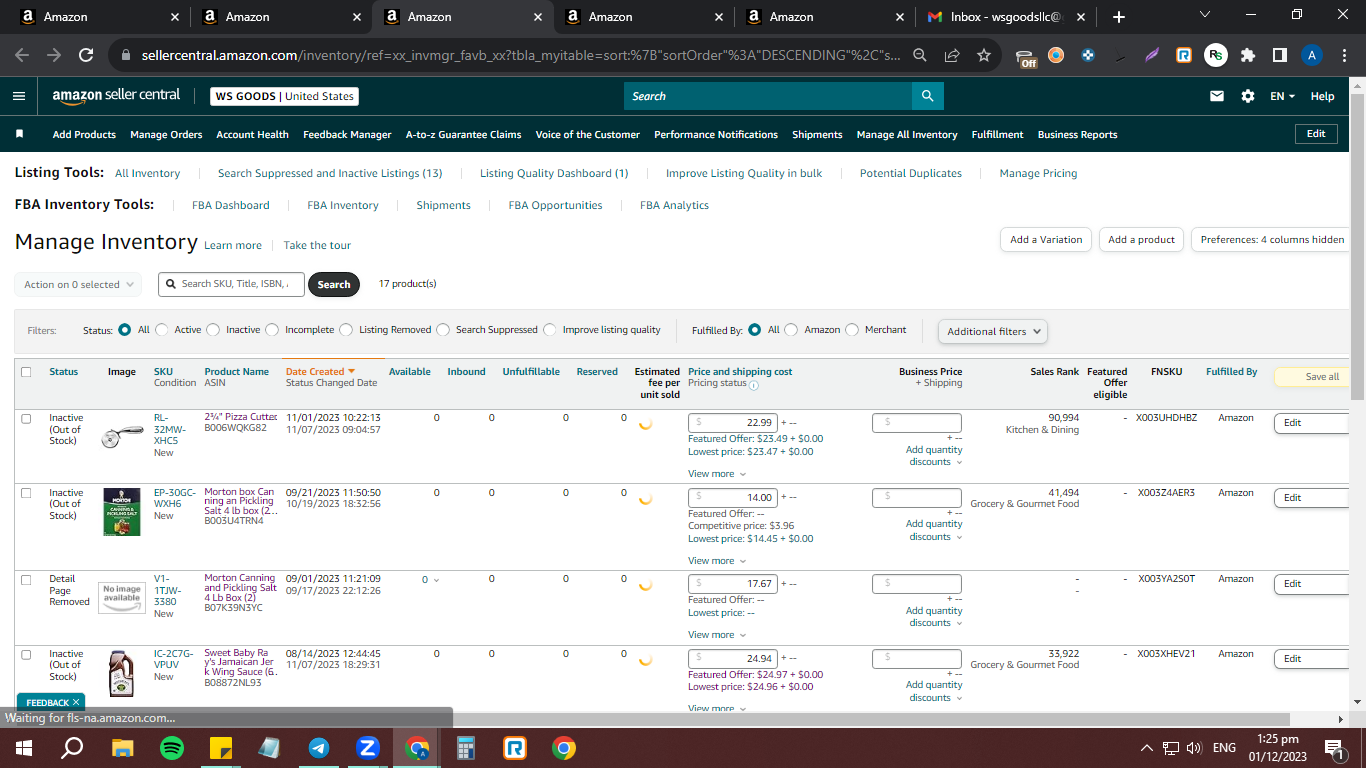The height and width of the screenshot is (768, 1366).
Task: Check the row with SKU EP-30GC-WXH6
Action: [x=26, y=493]
